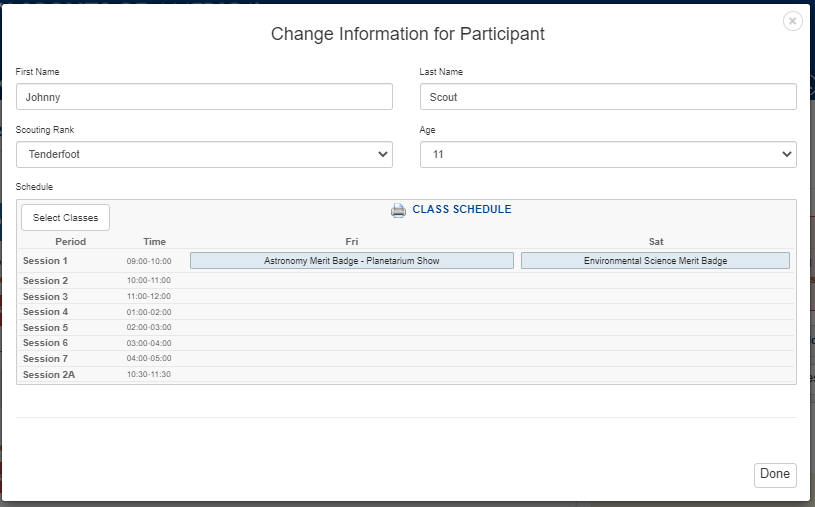Click the First Name input field
The height and width of the screenshot is (507, 815).
[x=204, y=97]
